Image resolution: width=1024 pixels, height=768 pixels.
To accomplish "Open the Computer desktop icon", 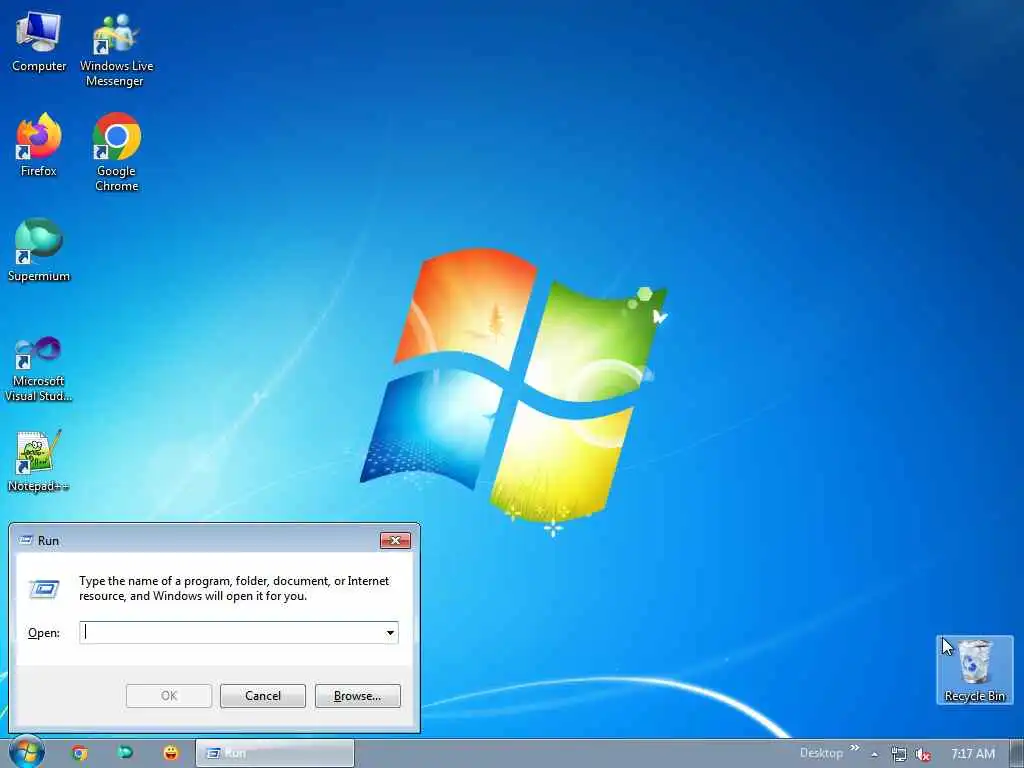I will pos(39,42).
